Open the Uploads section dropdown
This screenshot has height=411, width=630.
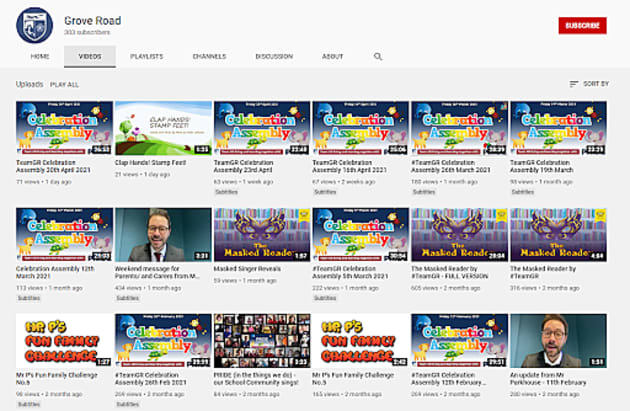point(29,84)
